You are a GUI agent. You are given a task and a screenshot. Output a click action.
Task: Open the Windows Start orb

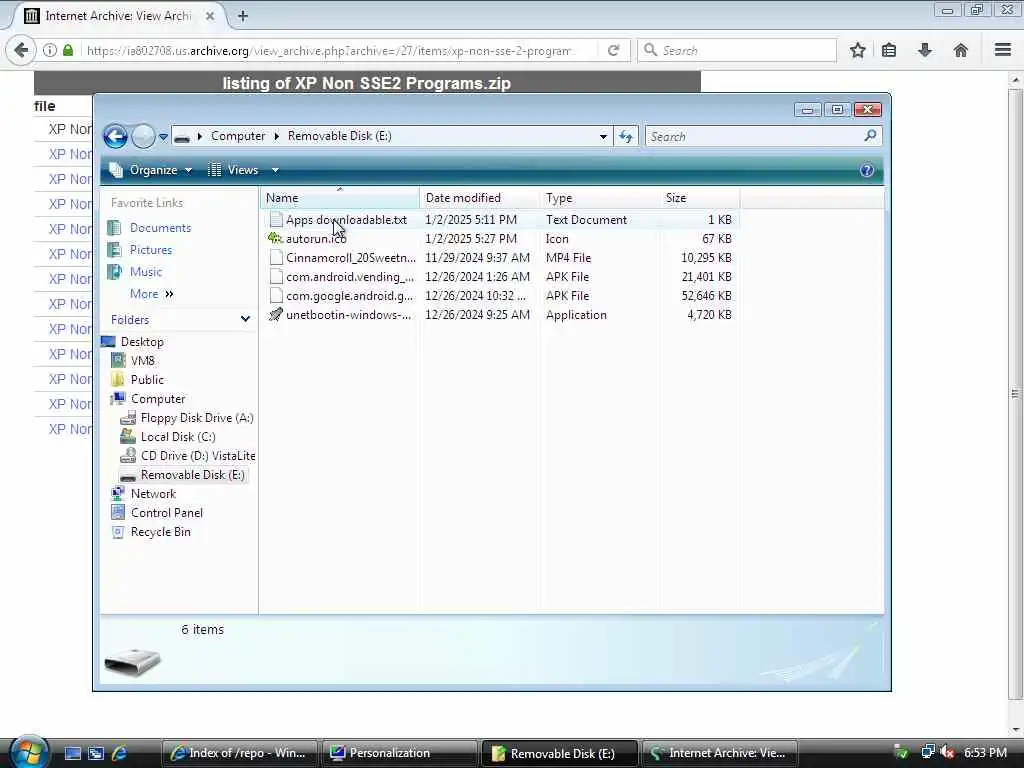(x=29, y=751)
